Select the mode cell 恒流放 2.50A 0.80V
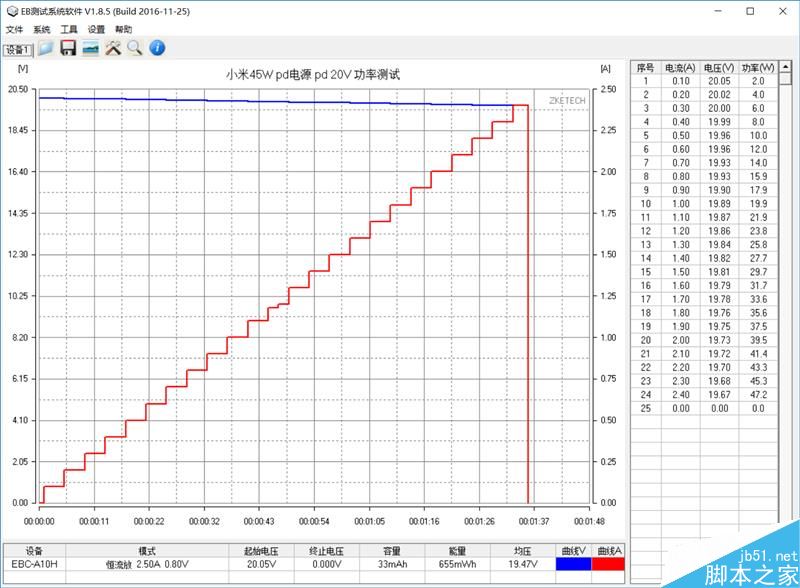Screen dimensions: 800x588 tap(147, 564)
